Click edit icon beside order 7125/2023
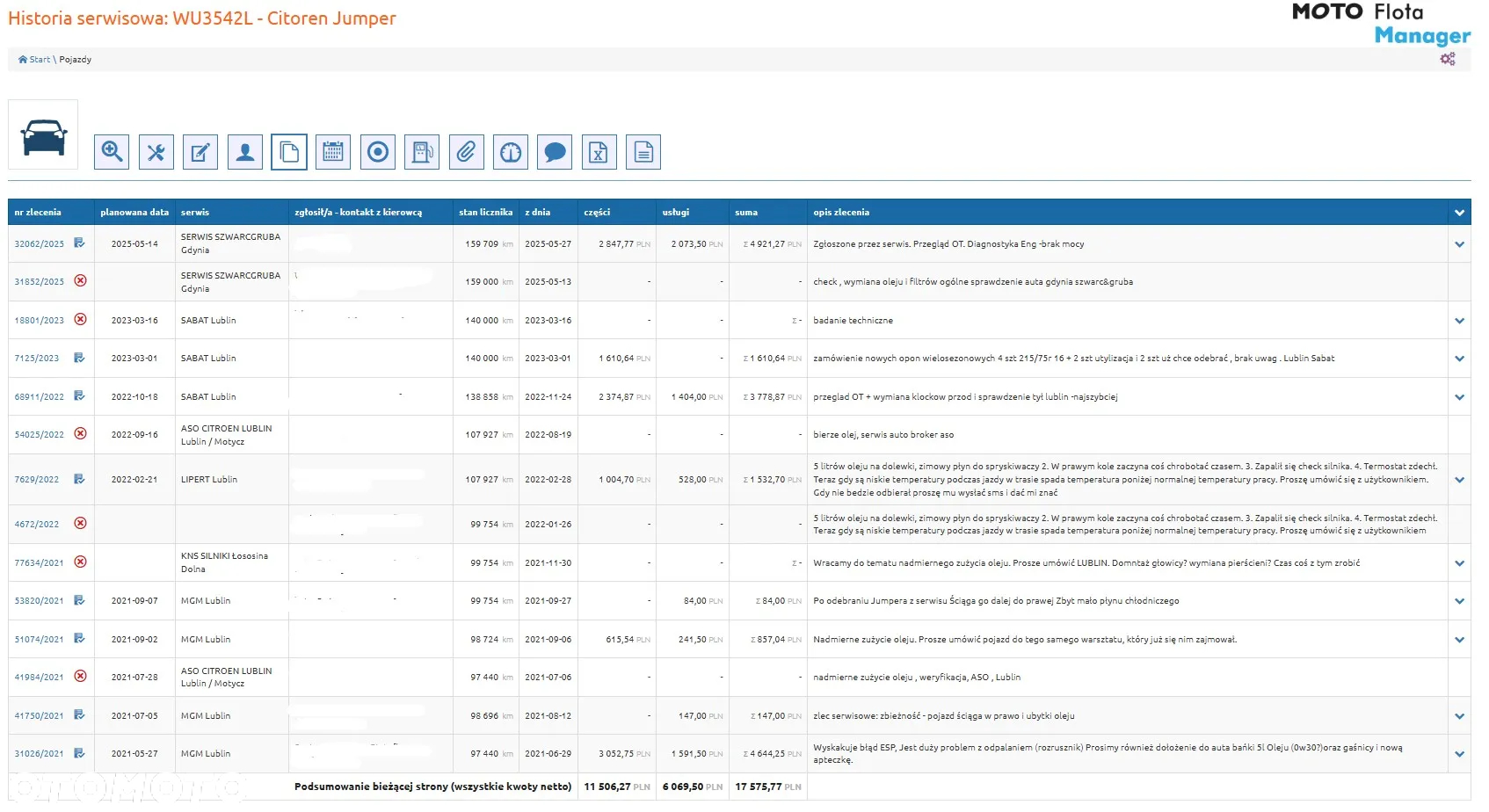This screenshot has width=1489, height=812. pos(79,358)
